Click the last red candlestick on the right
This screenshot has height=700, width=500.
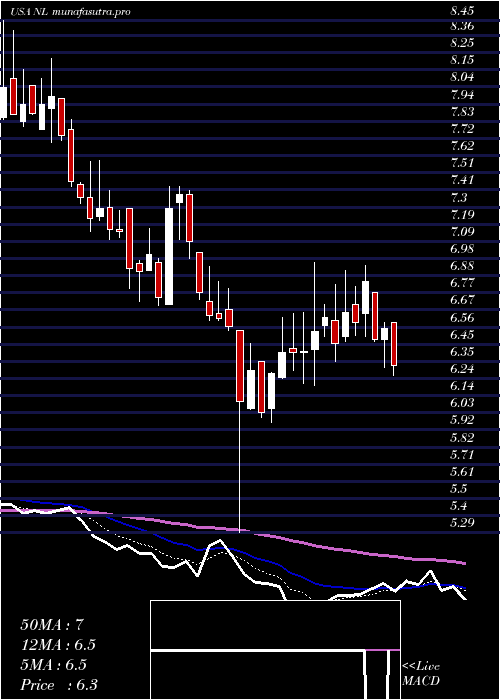394,344
